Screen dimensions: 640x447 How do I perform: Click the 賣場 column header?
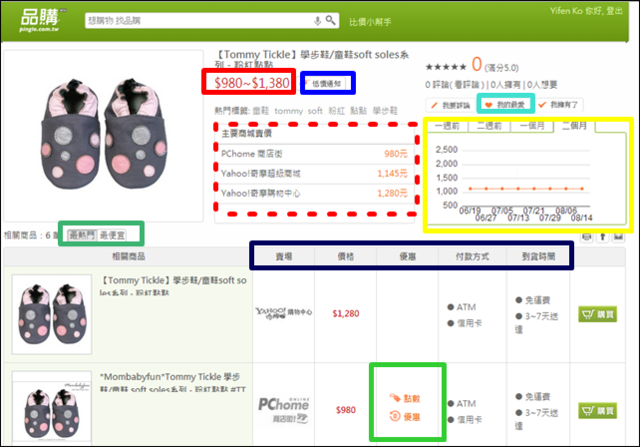[284, 256]
